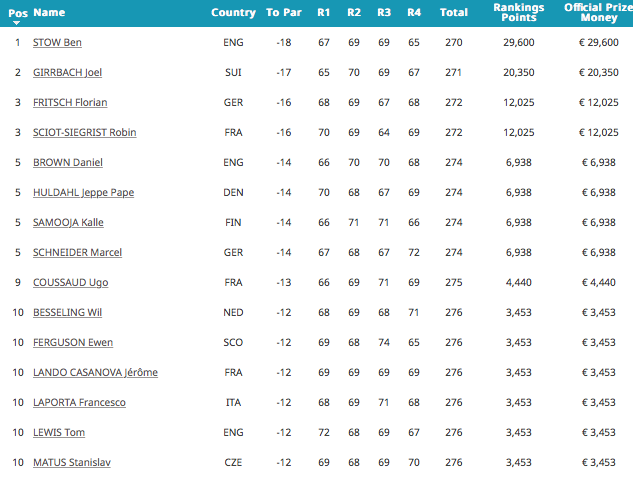The image size is (633, 479).
Task: Open BROWN Daniel player link
Action: coord(68,162)
